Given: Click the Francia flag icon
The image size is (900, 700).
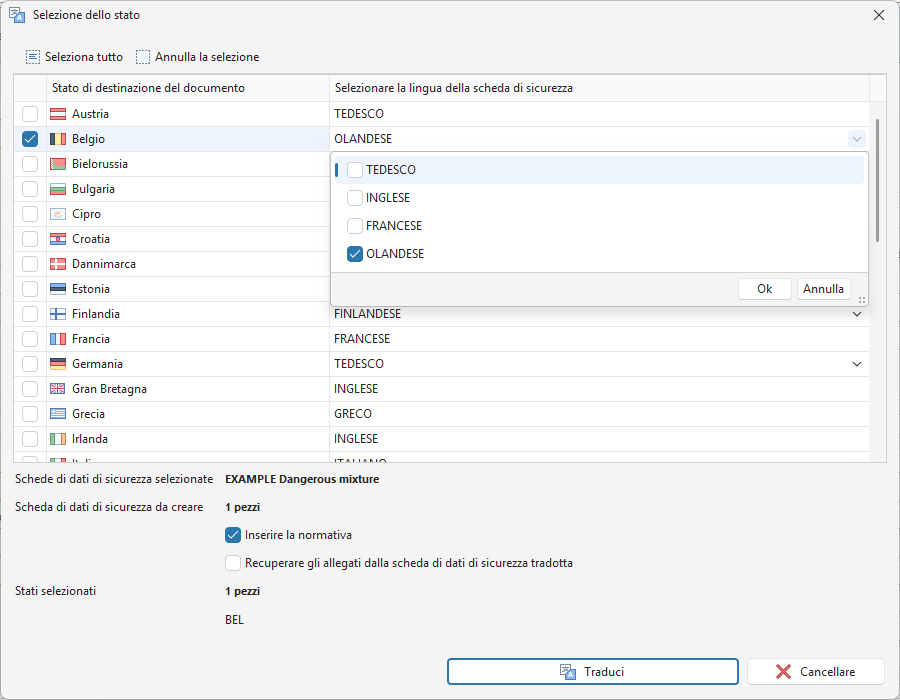Looking at the screenshot, I should click(x=58, y=339).
